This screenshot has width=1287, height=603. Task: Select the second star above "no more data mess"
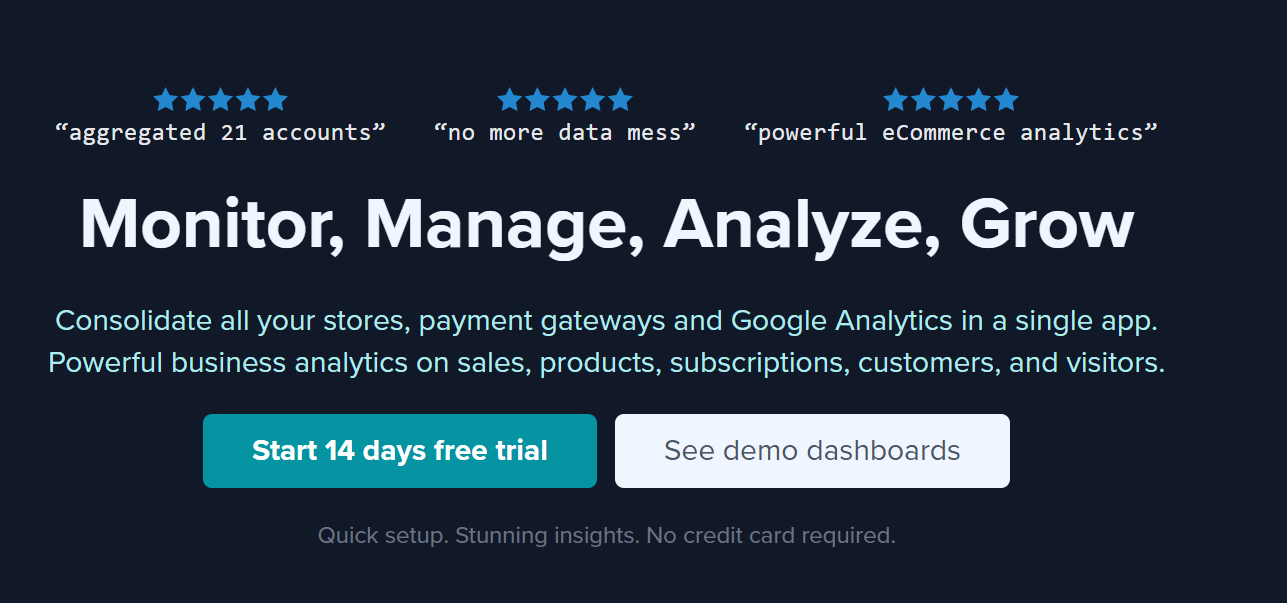pyautogui.click(x=537, y=100)
